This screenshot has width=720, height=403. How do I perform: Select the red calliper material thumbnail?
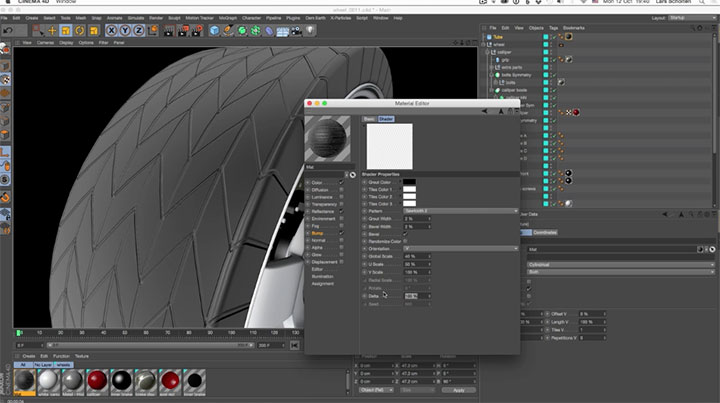pyautogui.click(x=97, y=381)
